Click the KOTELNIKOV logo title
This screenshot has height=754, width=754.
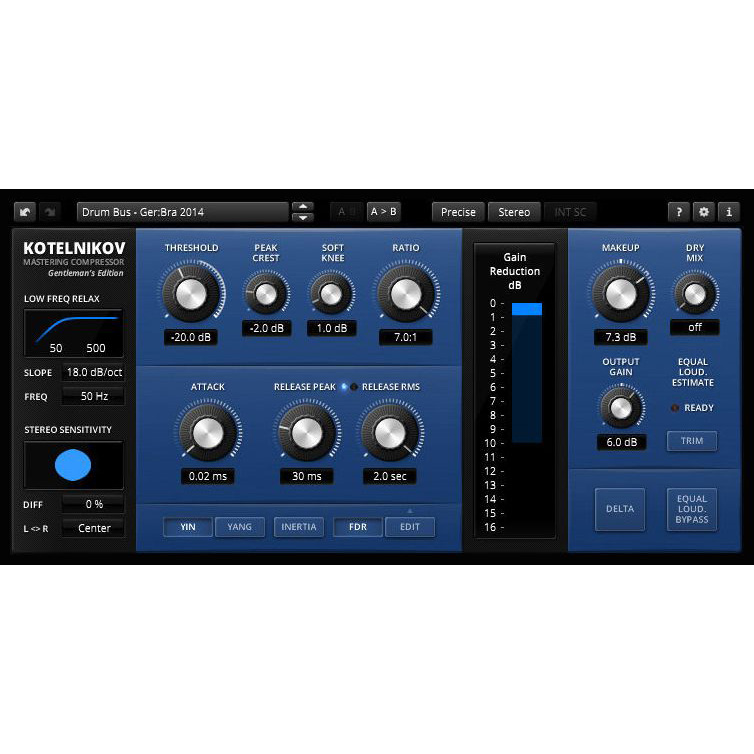click(74, 248)
